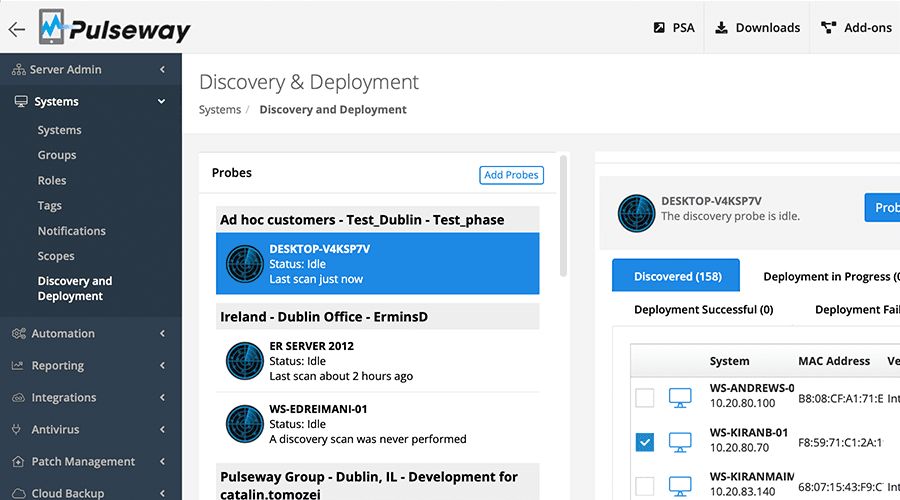Viewport: 900px width, 500px height.
Task: Expand the Antivirus menu chevron
Action: pyautogui.click(x=162, y=429)
